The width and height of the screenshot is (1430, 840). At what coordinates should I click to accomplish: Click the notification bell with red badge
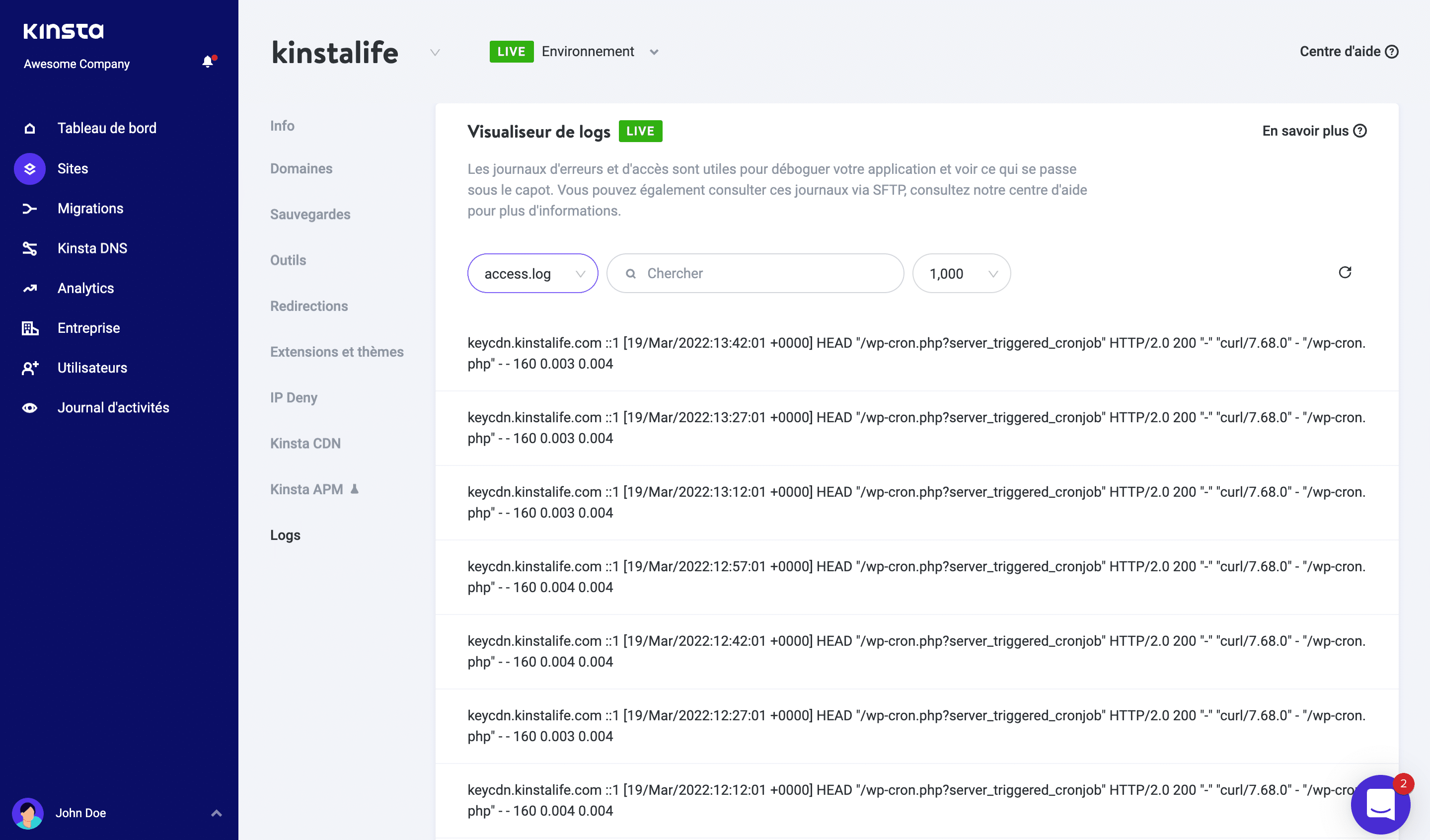click(x=207, y=61)
